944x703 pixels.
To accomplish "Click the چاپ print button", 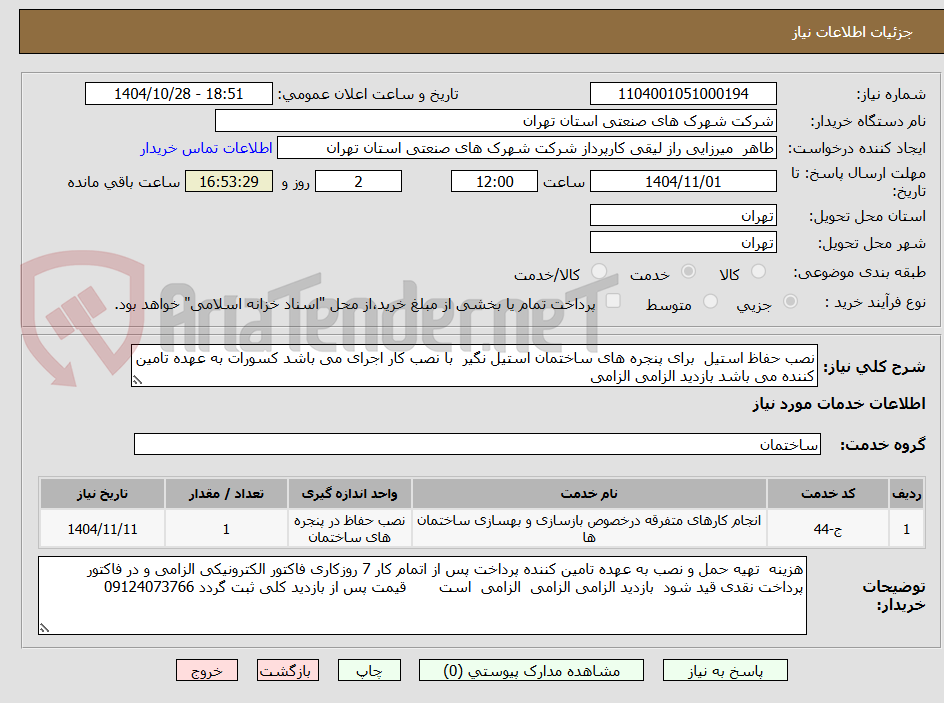I will [x=369, y=670].
